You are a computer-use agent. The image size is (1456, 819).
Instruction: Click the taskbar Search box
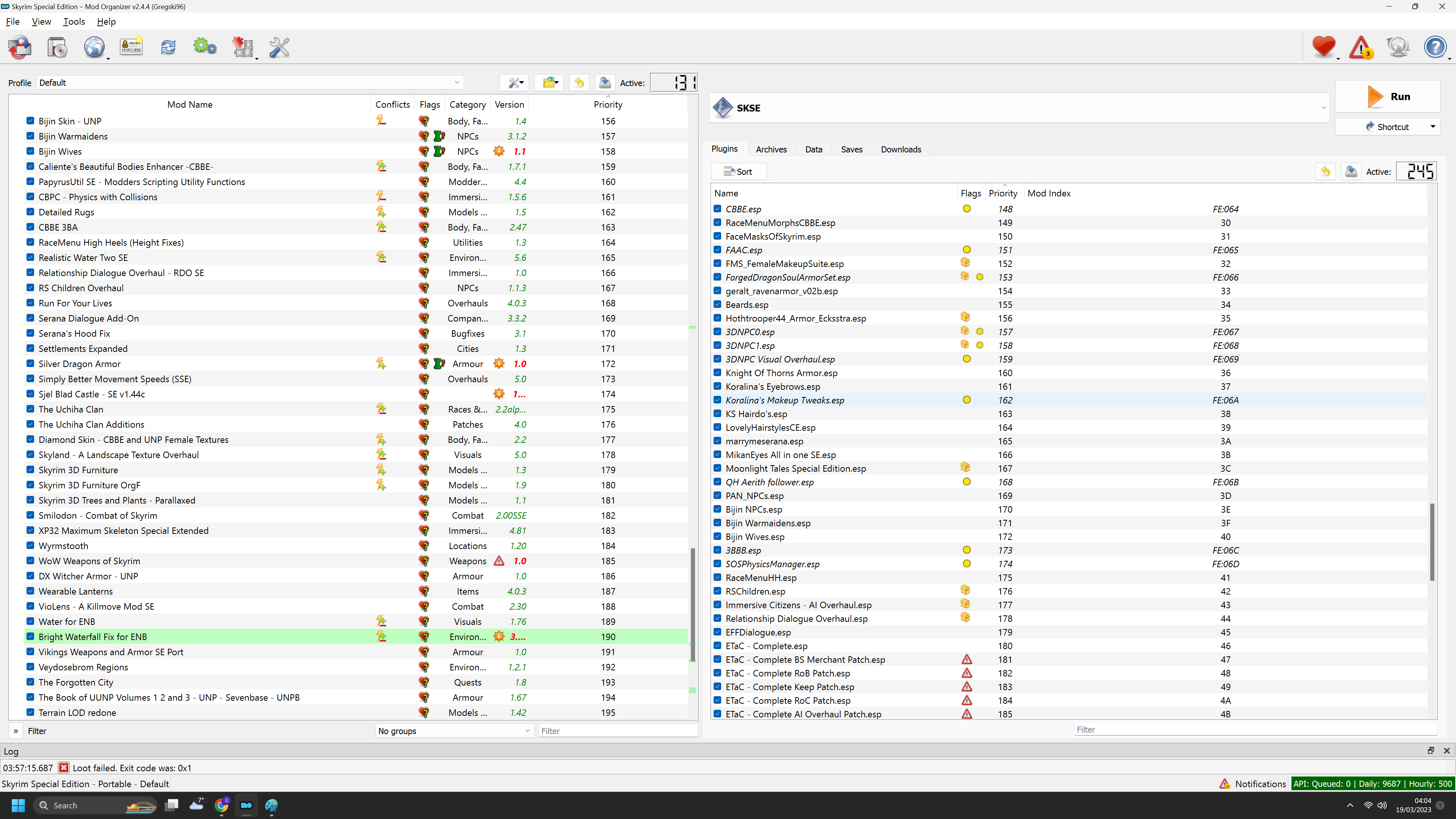point(95,805)
